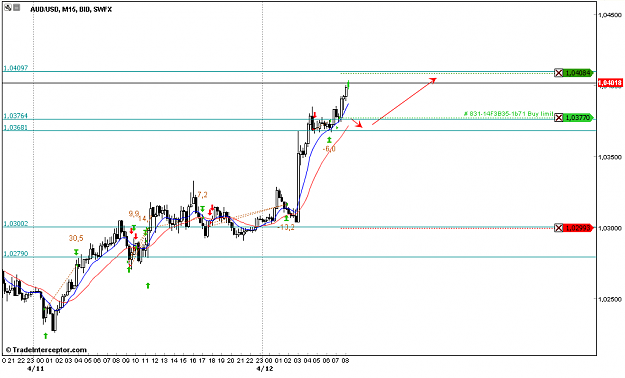Screen dimensions: 625x378
Task: Click the -10,2 pips trade result label
Action: point(286,227)
